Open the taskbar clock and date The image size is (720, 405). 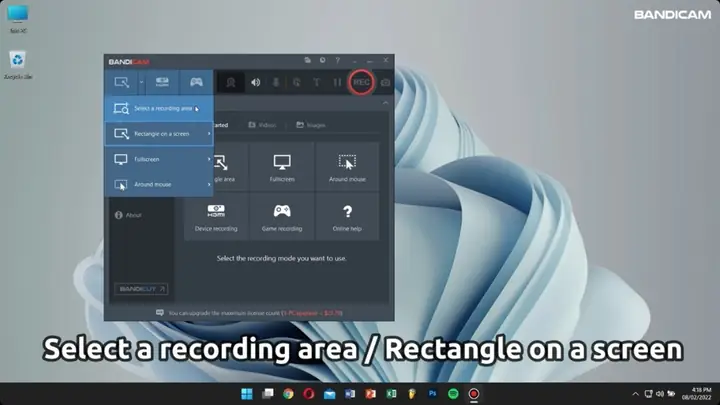pyautogui.click(x=697, y=394)
